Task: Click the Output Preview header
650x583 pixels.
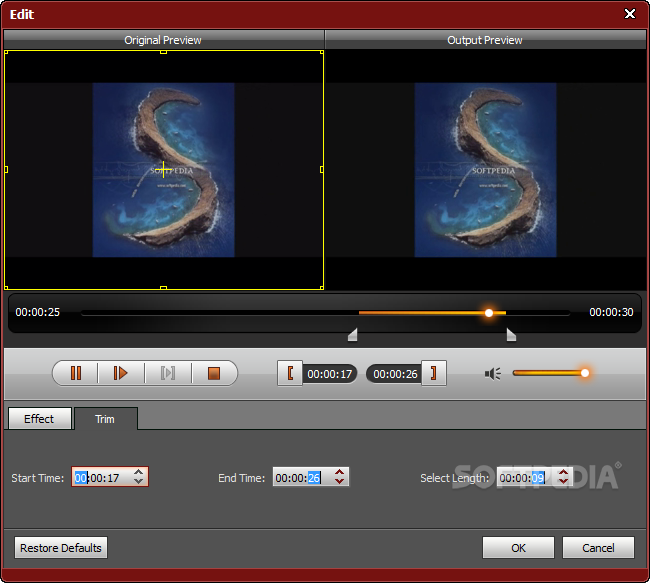Action: 485,40
